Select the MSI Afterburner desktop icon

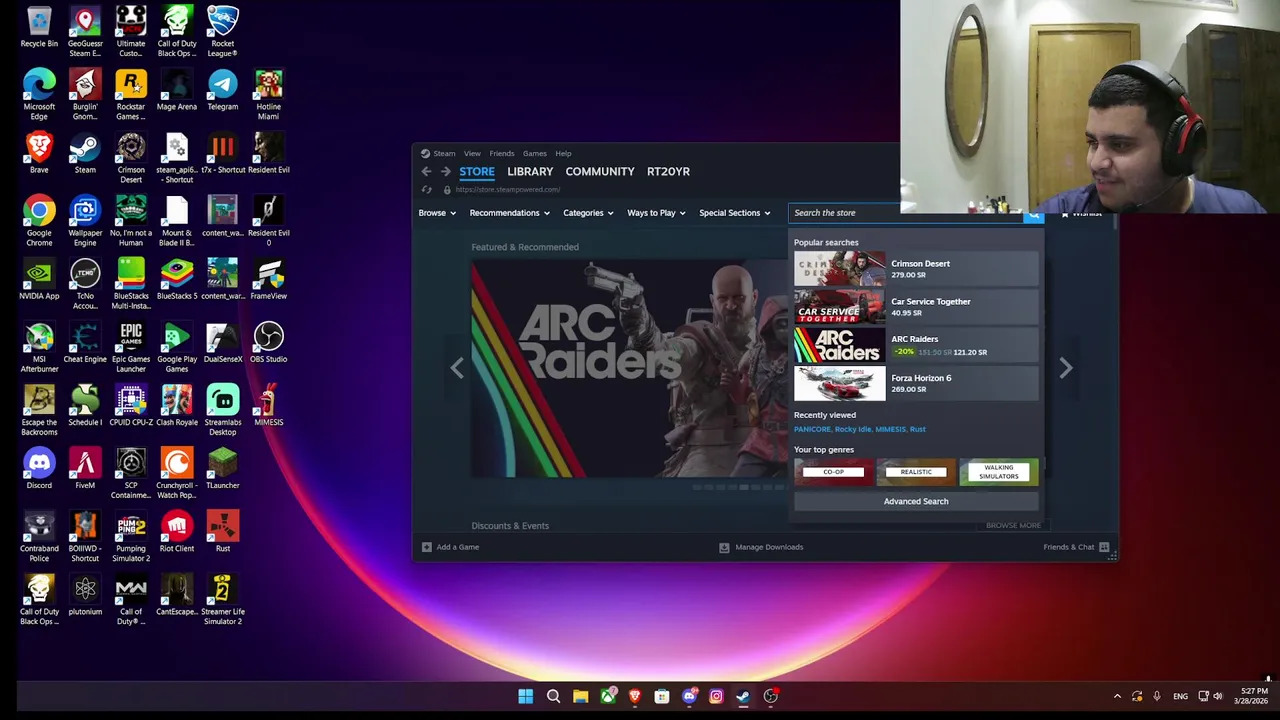pyautogui.click(x=39, y=346)
